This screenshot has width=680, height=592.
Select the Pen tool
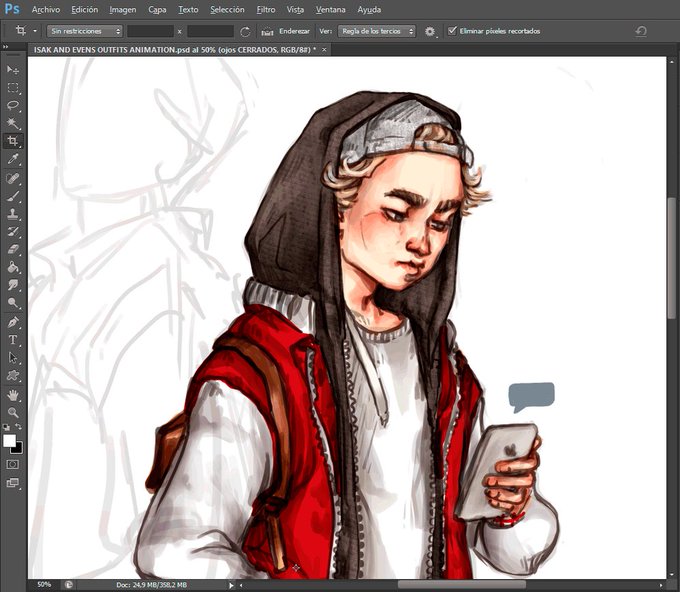tap(13, 322)
